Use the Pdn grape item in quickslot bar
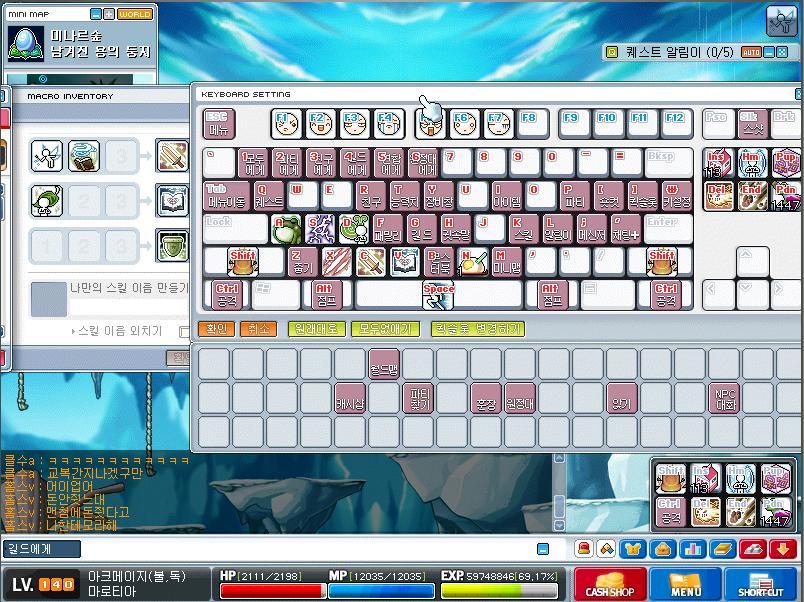This screenshot has height=602, width=804. click(774, 512)
